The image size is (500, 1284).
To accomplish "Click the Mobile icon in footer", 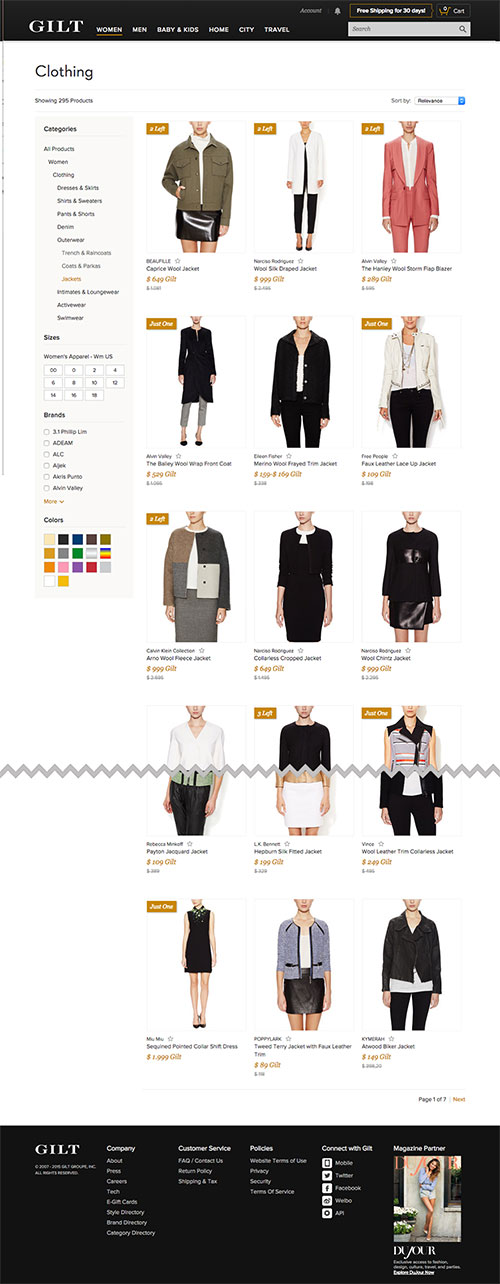I will click(327, 1162).
